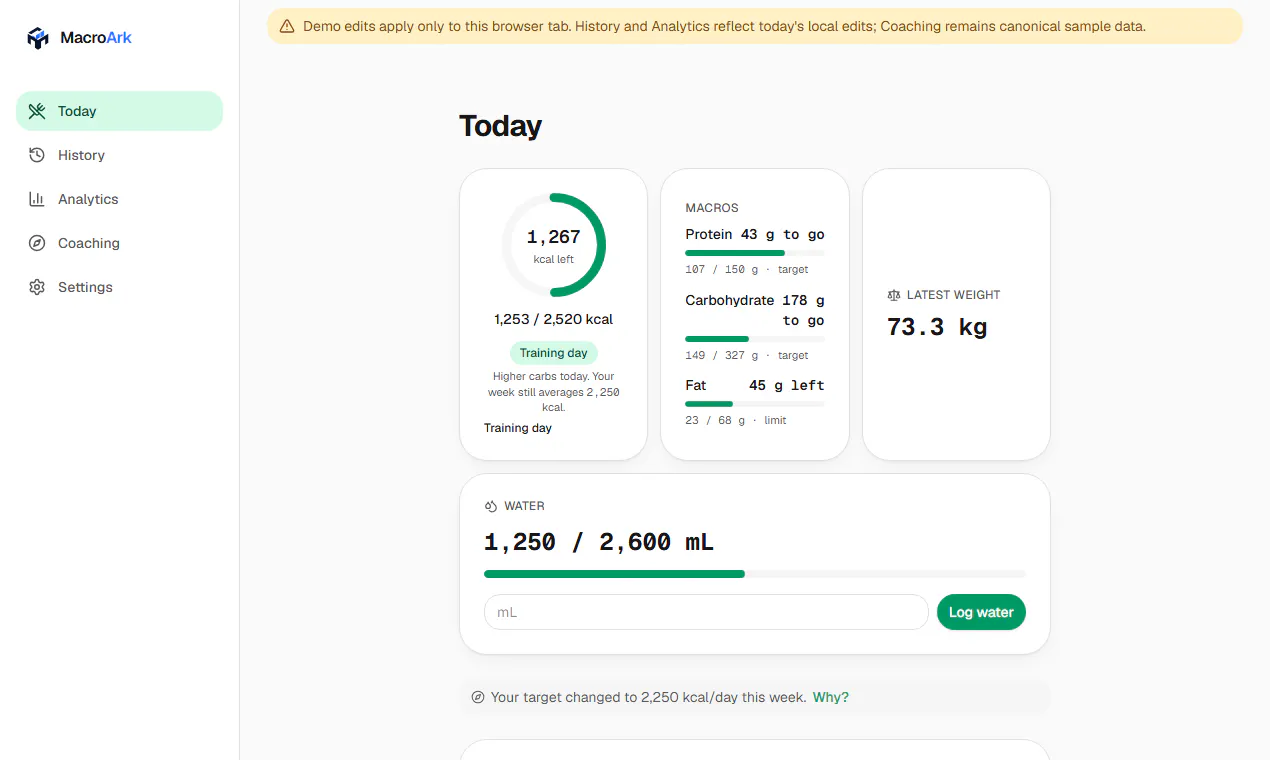
Task: Click the WATER card label
Action: (x=524, y=506)
